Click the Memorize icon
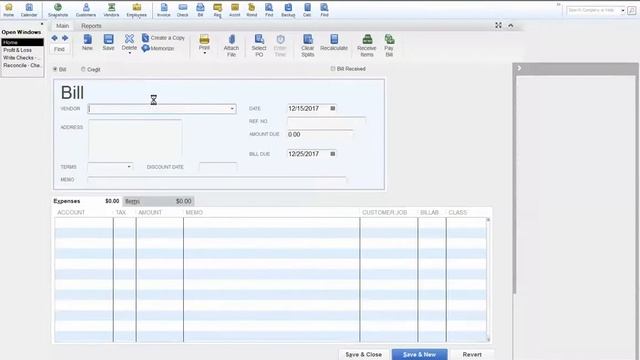640x360 pixels. (x=158, y=48)
